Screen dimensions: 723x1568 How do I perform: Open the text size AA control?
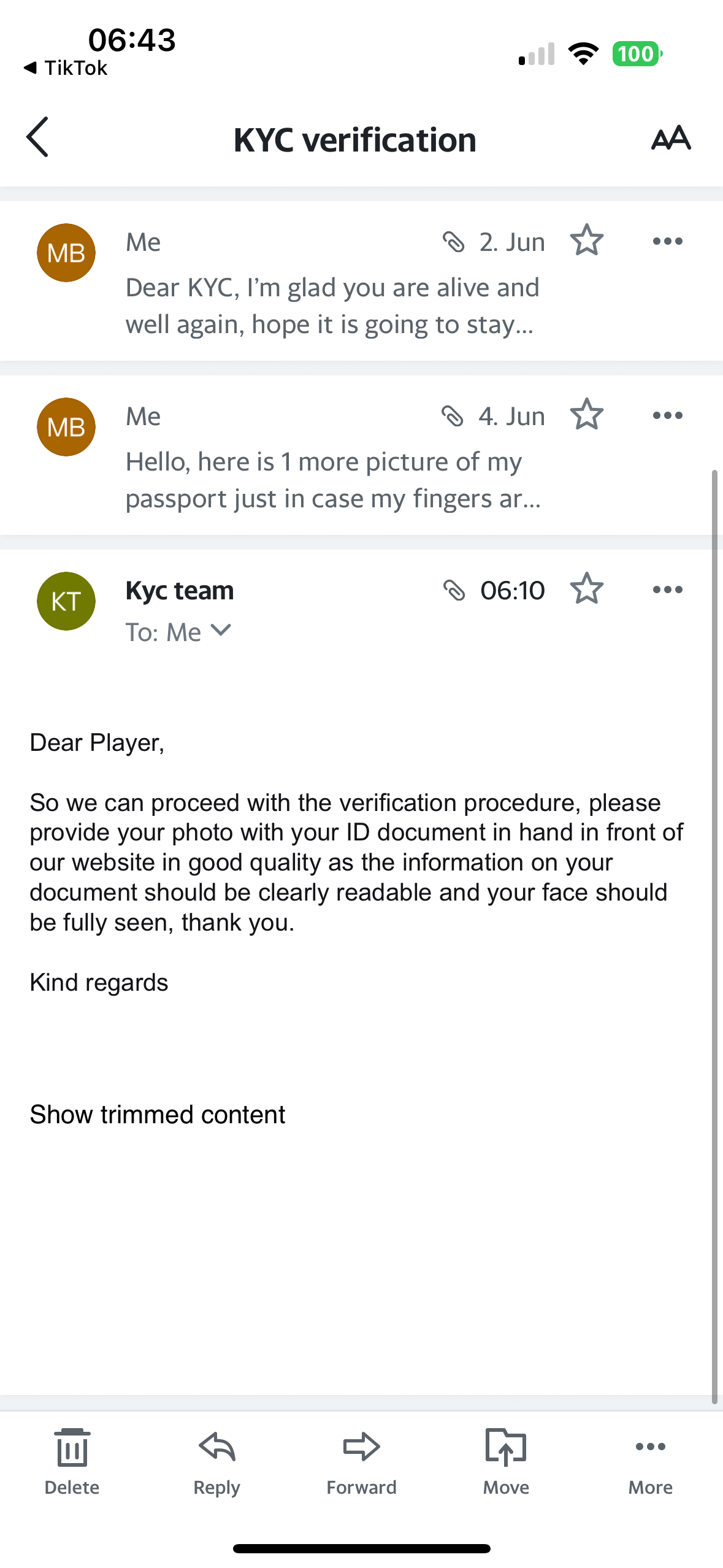671,138
